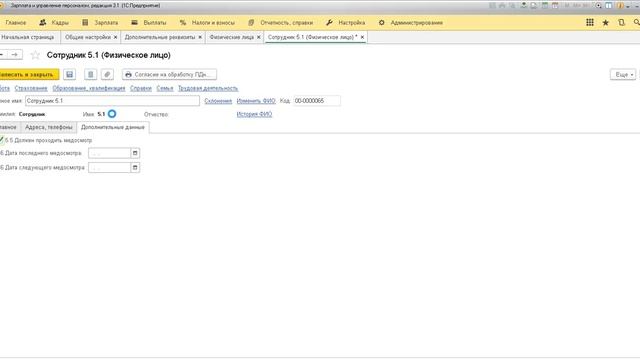
Task: Open attached files paperclip icon
Action: (x=107, y=74)
